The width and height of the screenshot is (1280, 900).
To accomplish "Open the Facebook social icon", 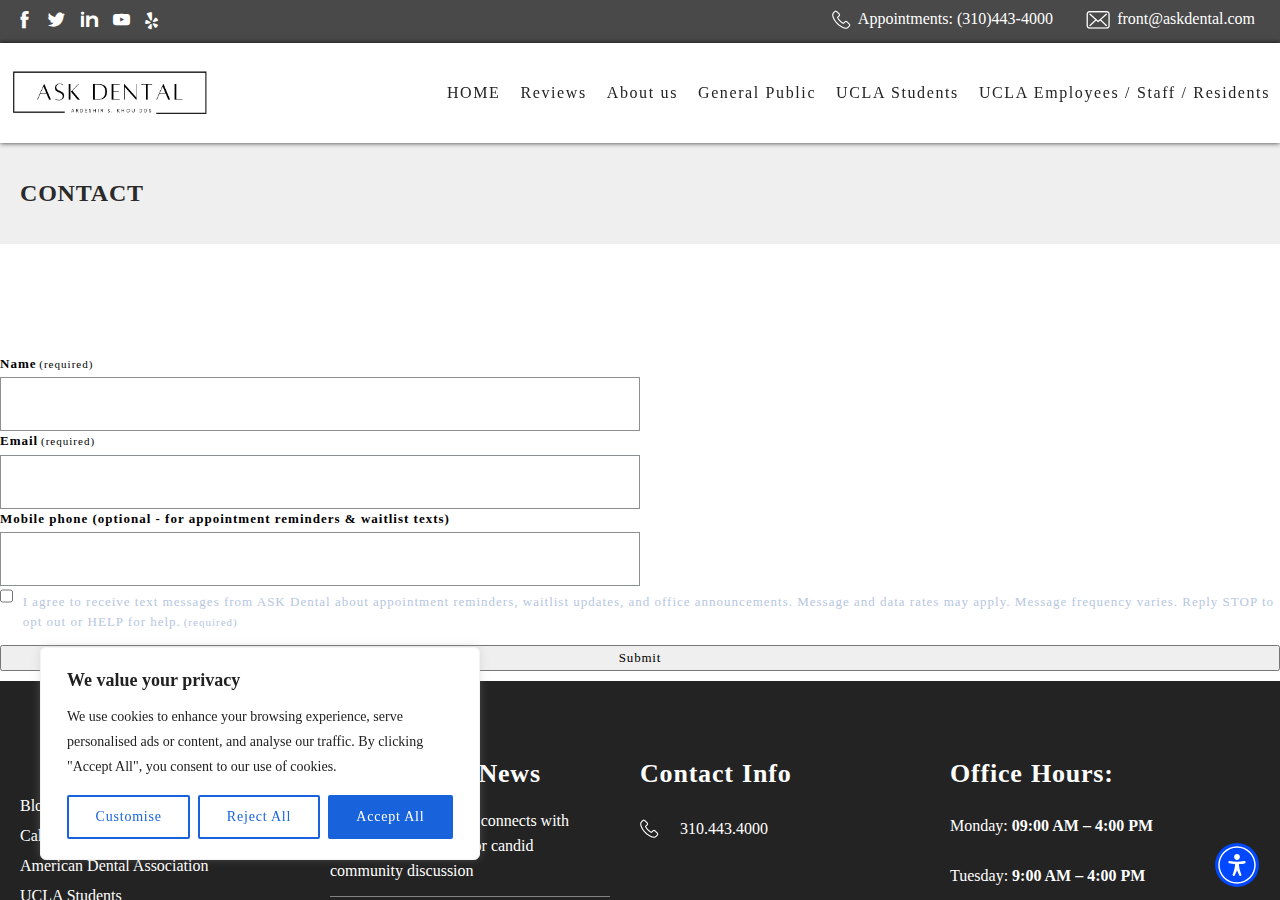I will pos(25,20).
